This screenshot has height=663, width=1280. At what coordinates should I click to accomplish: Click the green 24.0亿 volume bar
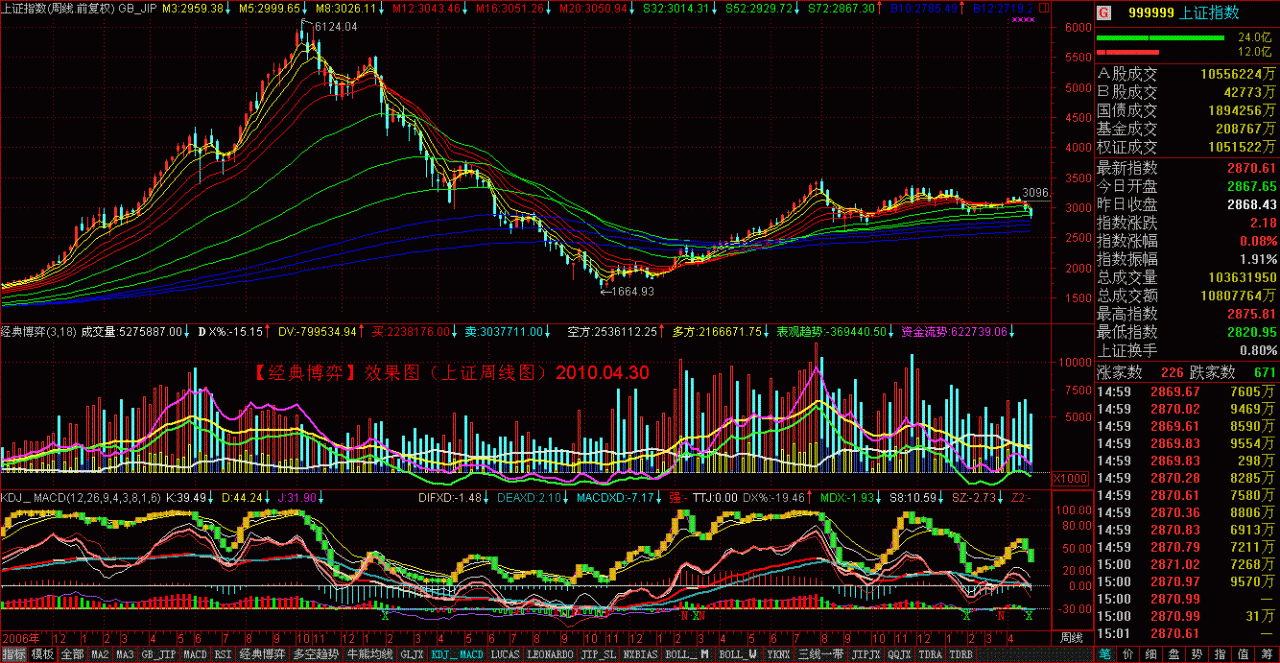coord(1160,38)
